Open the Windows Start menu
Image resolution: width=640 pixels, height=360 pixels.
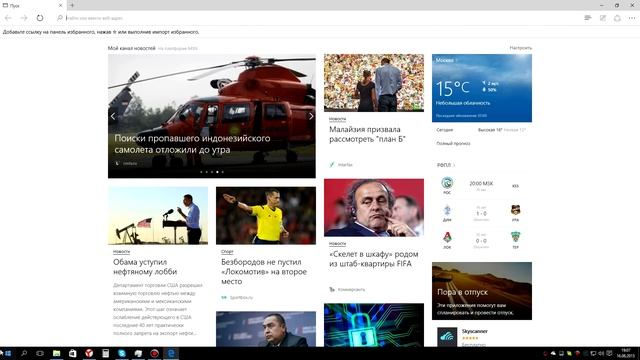point(8,353)
